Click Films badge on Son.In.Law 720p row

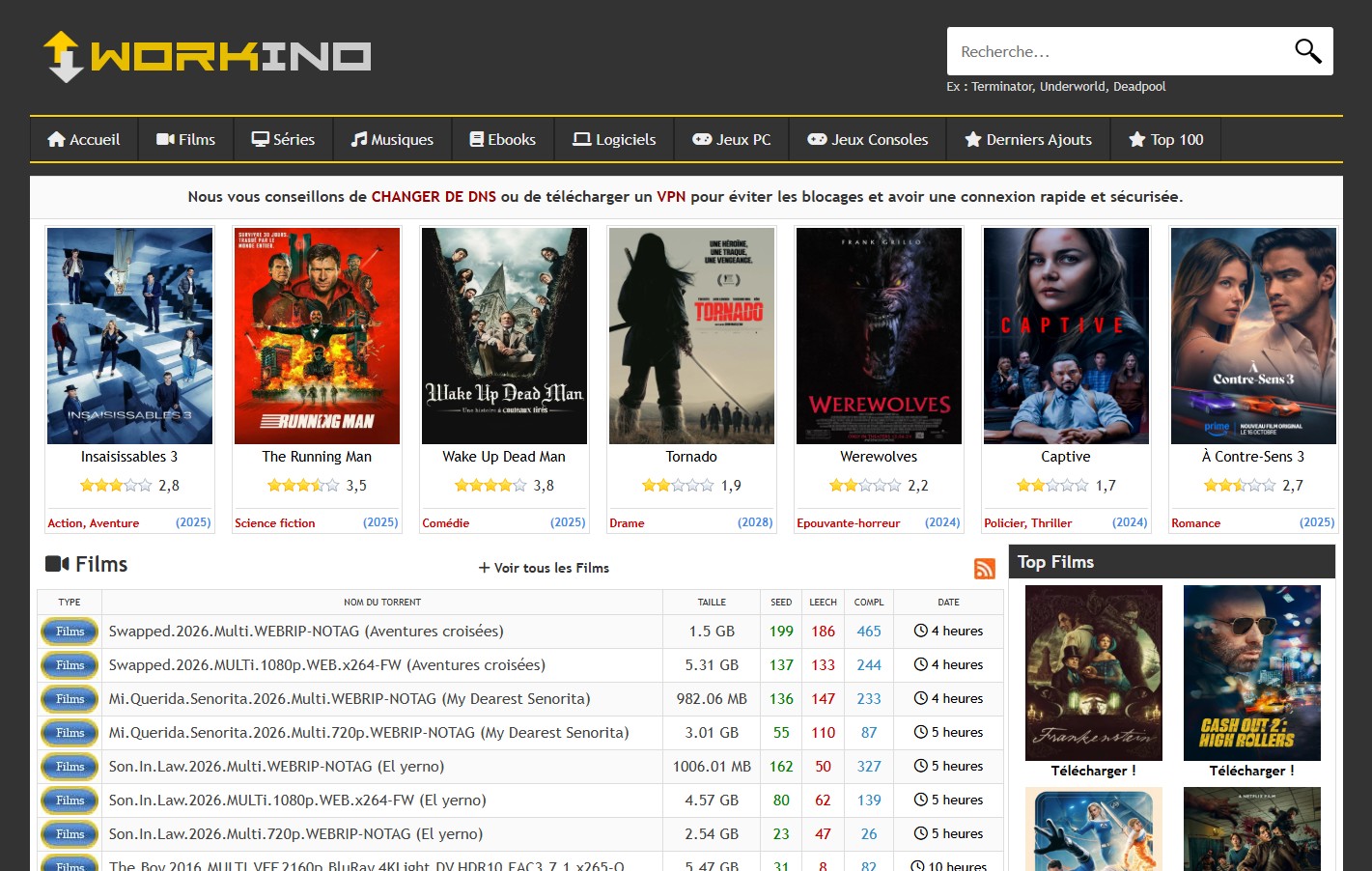[x=70, y=834]
